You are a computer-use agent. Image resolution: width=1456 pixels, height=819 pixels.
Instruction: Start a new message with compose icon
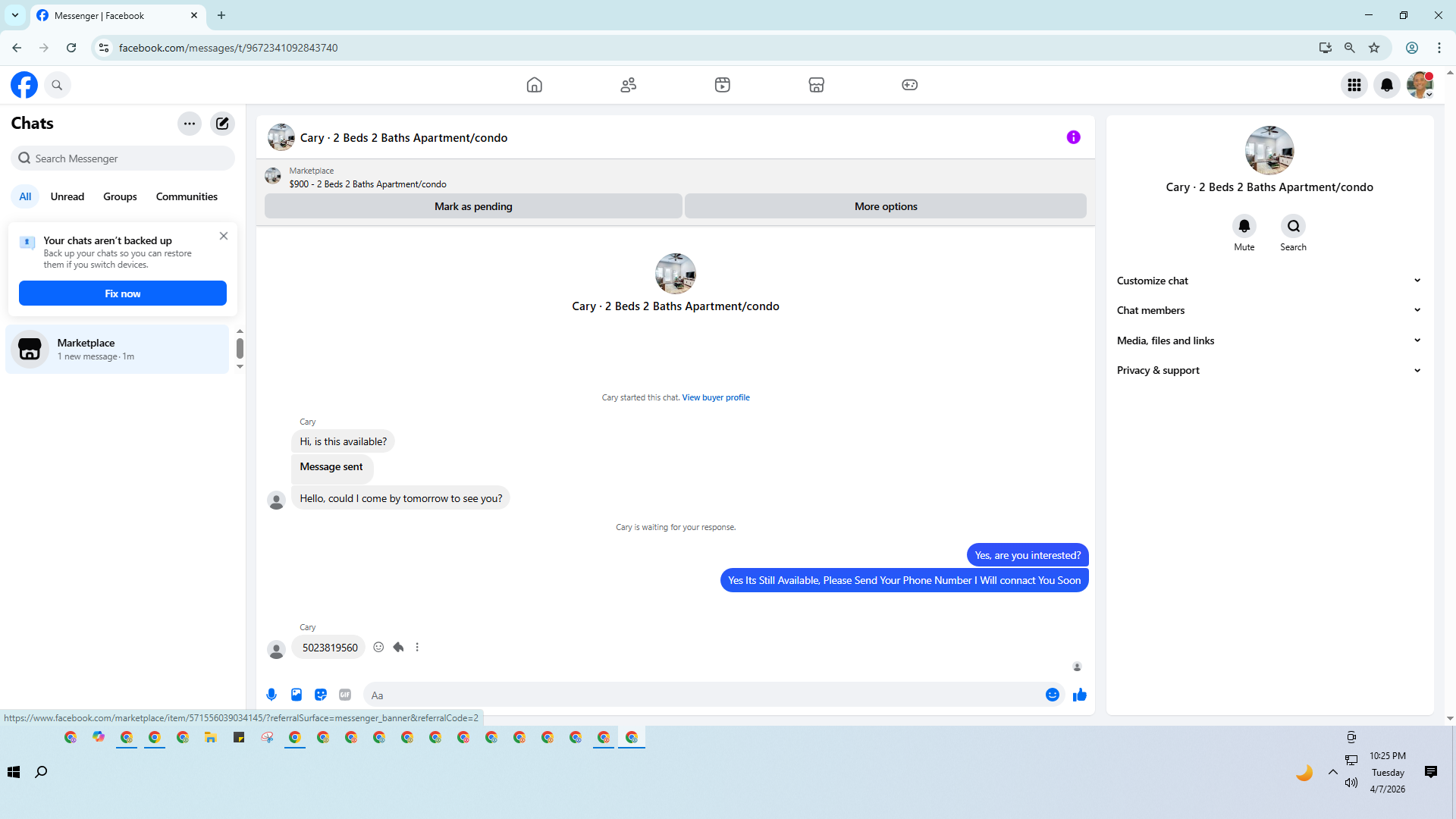[x=222, y=124]
